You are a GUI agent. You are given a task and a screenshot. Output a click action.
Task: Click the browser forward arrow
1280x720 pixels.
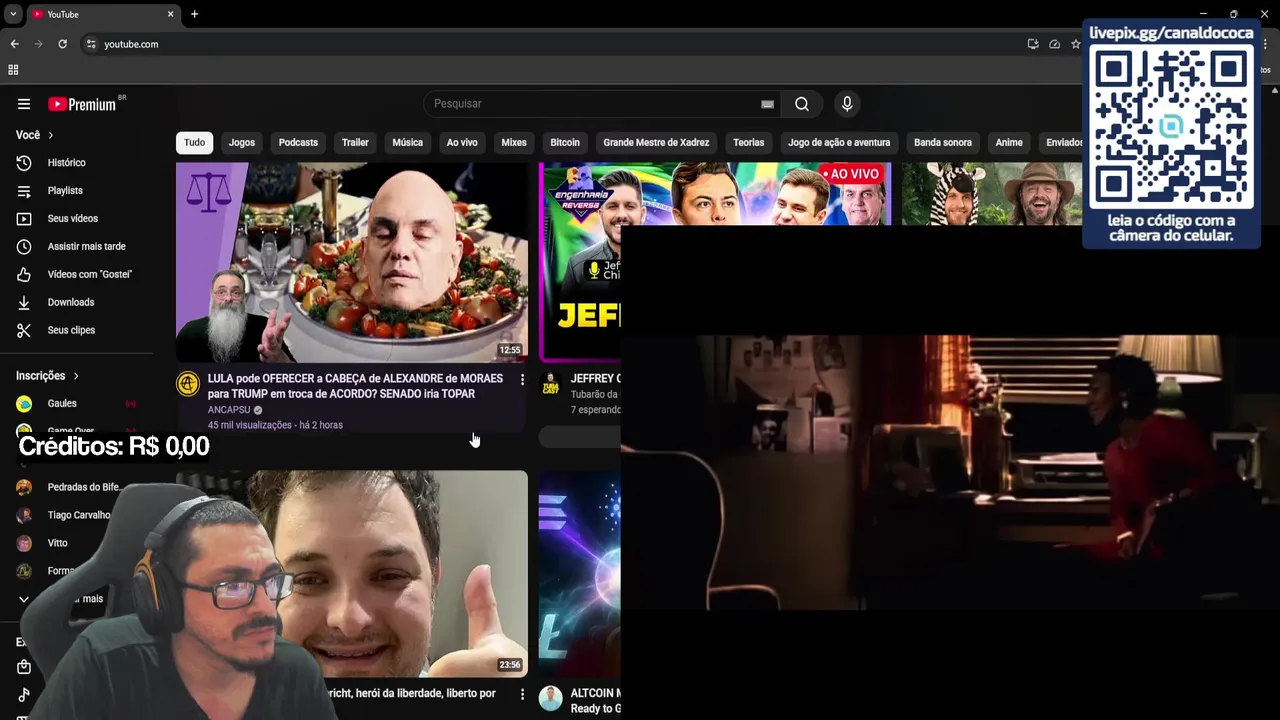click(38, 44)
